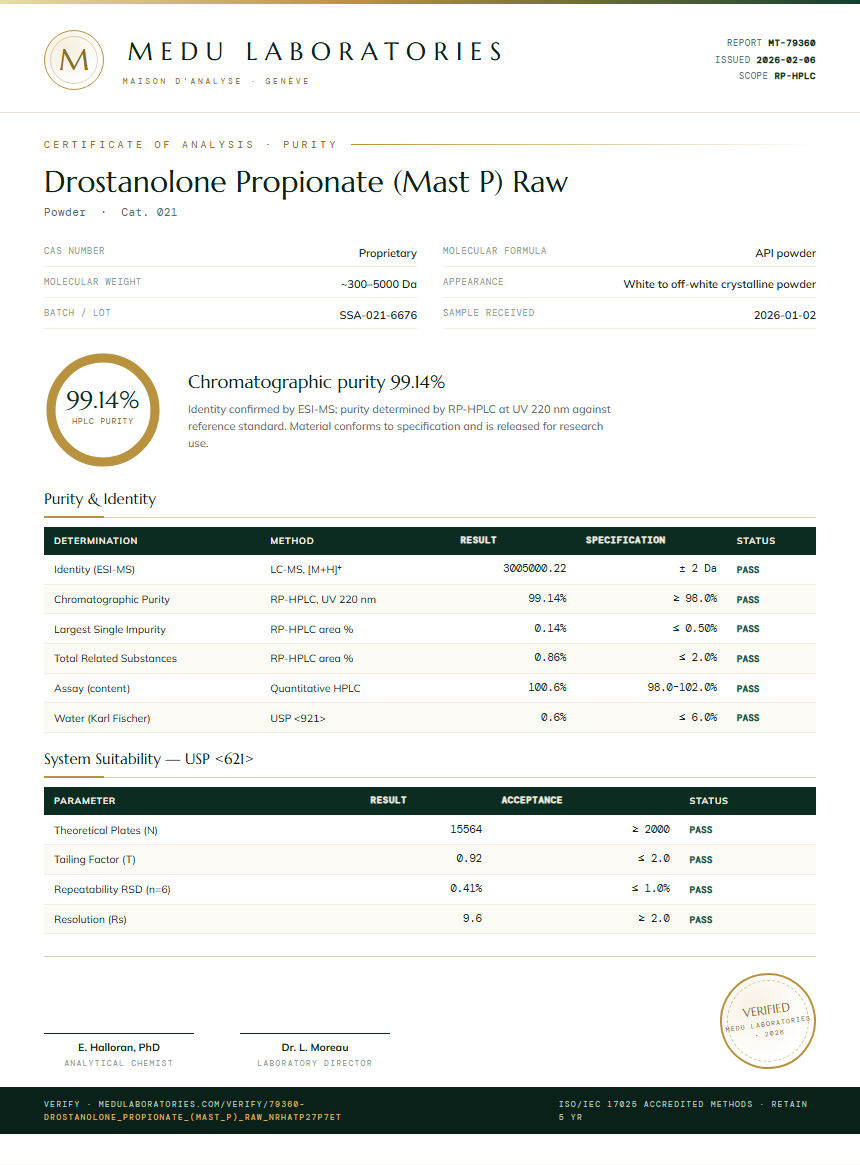This screenshot has height=1165, width=860.
Task: Select the USP <921> method cell
Action: coord(297,718)
